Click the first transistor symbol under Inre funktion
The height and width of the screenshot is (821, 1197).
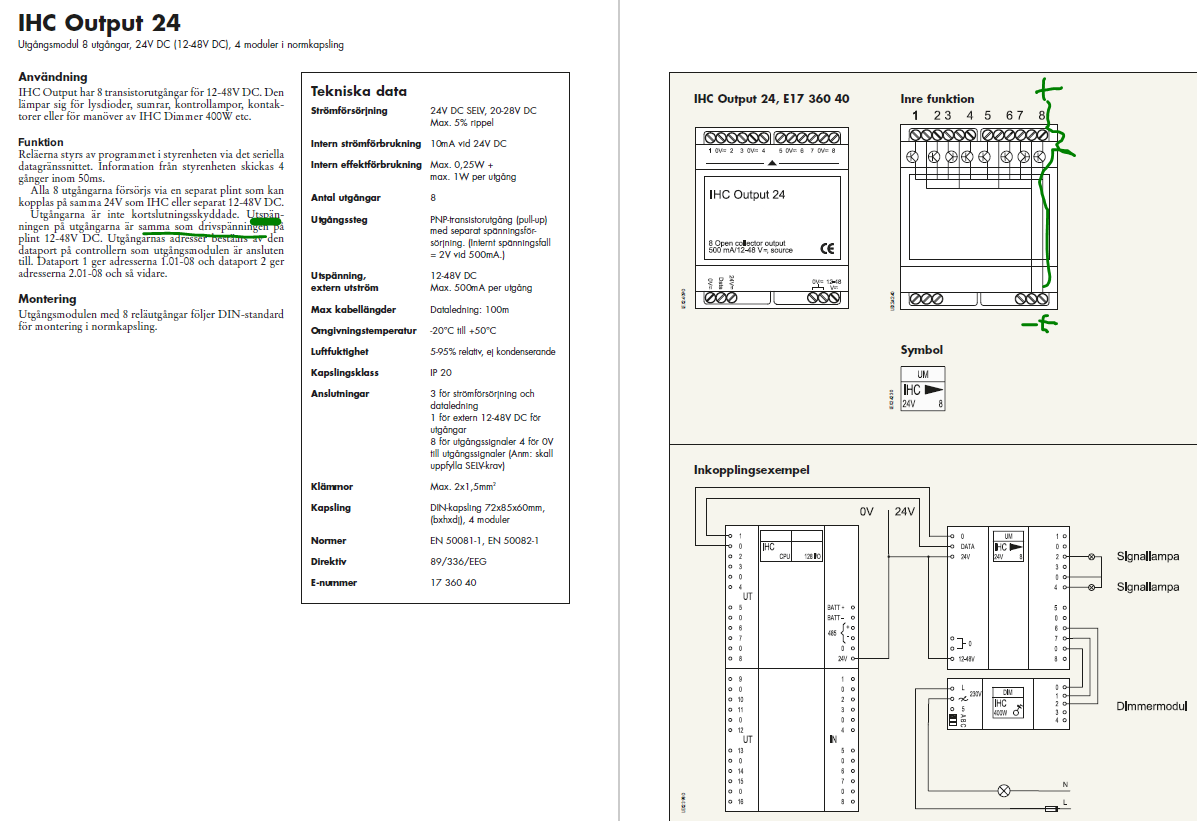pyautogui.click(x=913, y=157)
